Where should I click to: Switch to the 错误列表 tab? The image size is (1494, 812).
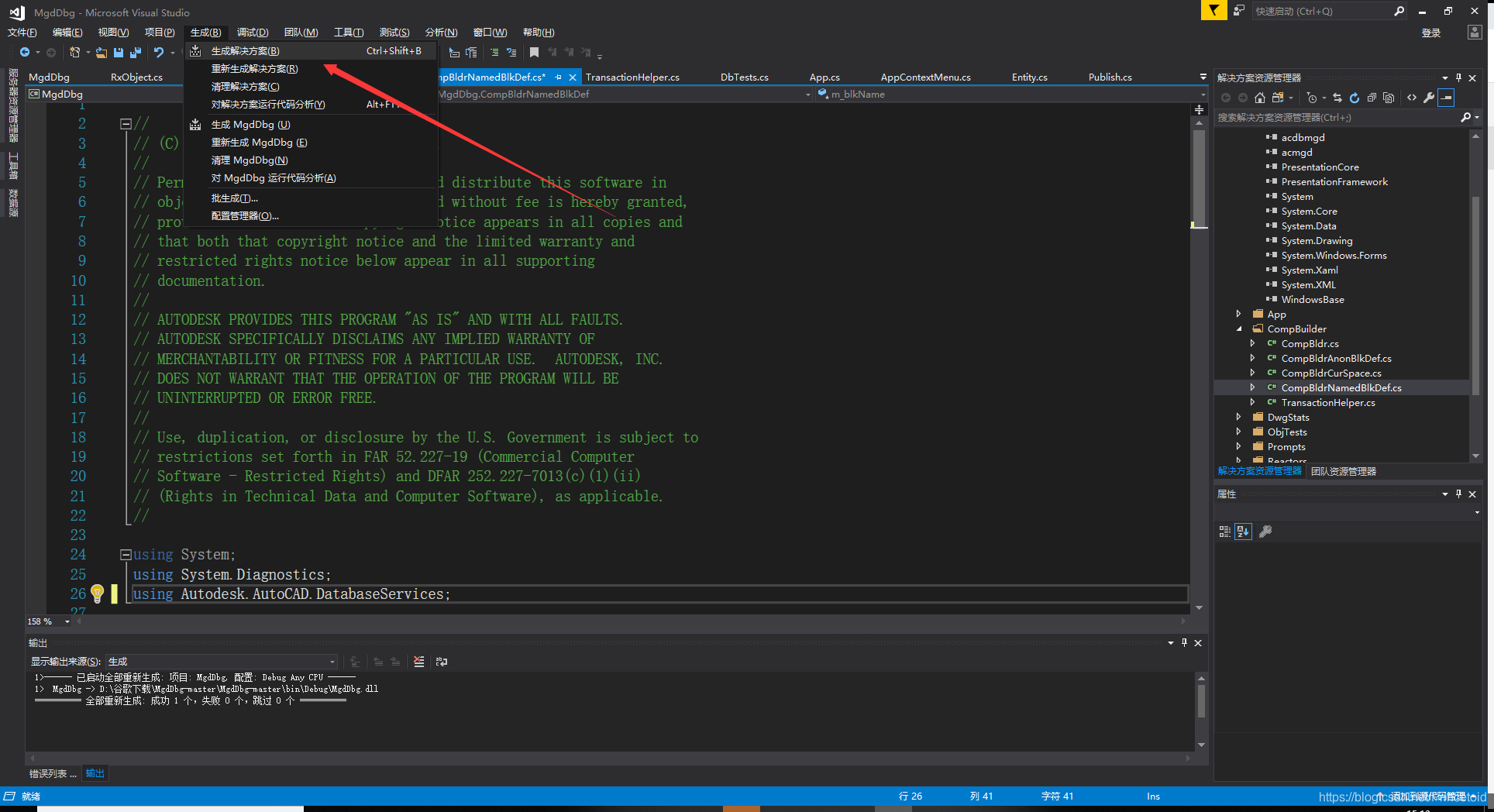(x=53, y=773)
